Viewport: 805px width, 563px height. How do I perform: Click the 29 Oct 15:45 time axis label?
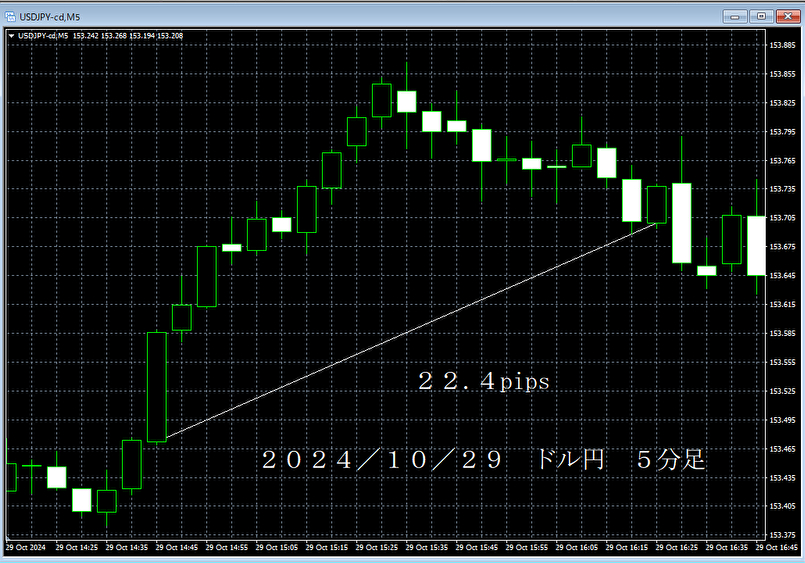476,547
